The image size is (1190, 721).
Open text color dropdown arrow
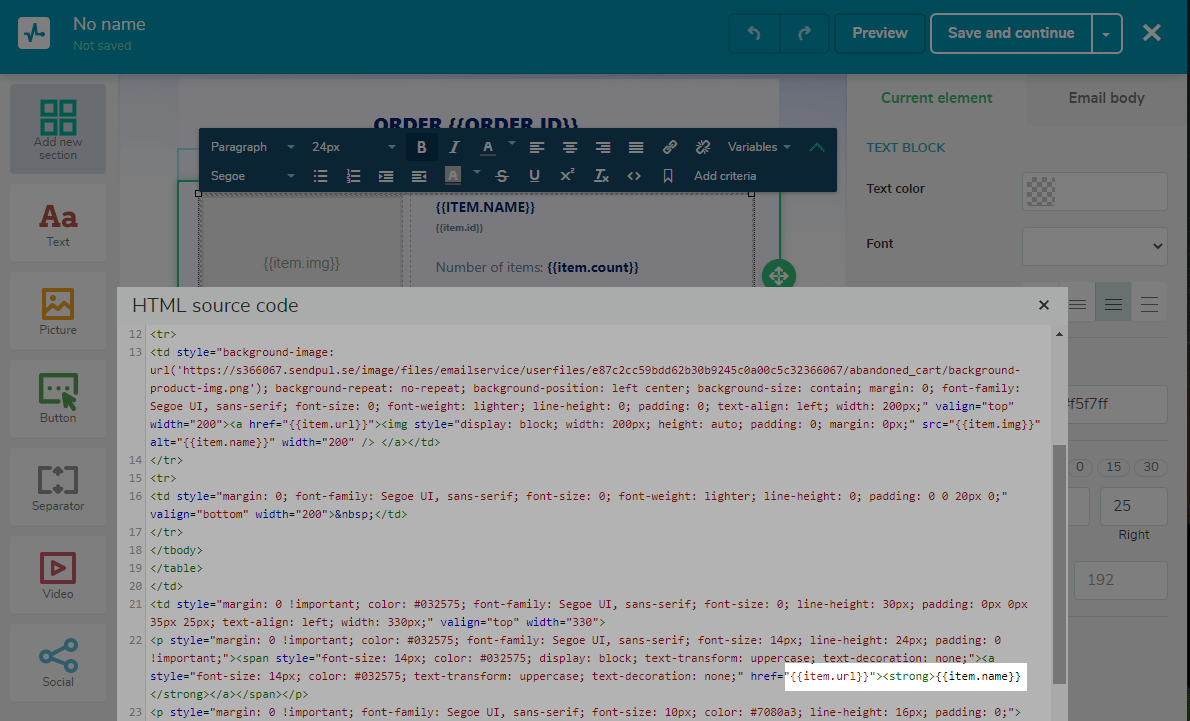(512, 143)
